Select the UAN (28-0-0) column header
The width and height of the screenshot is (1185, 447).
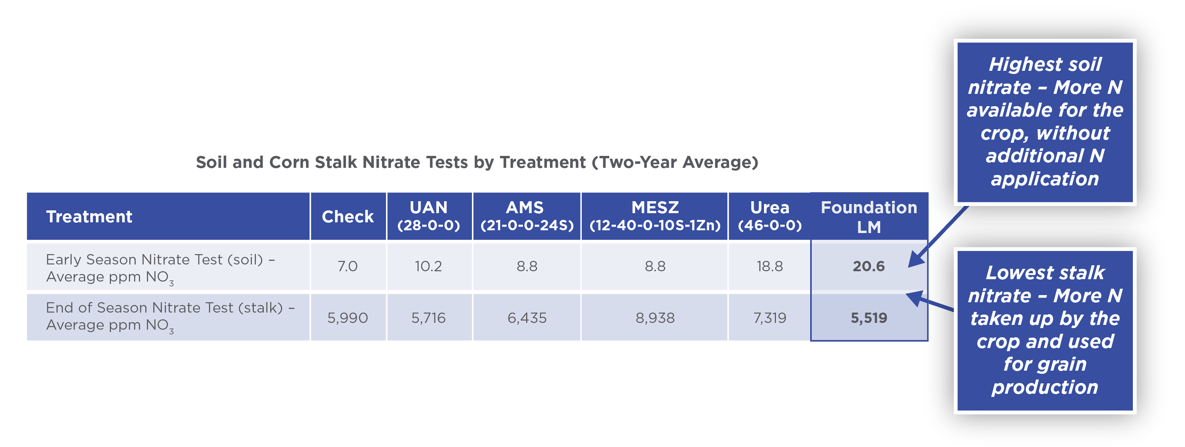click(428, 216)
